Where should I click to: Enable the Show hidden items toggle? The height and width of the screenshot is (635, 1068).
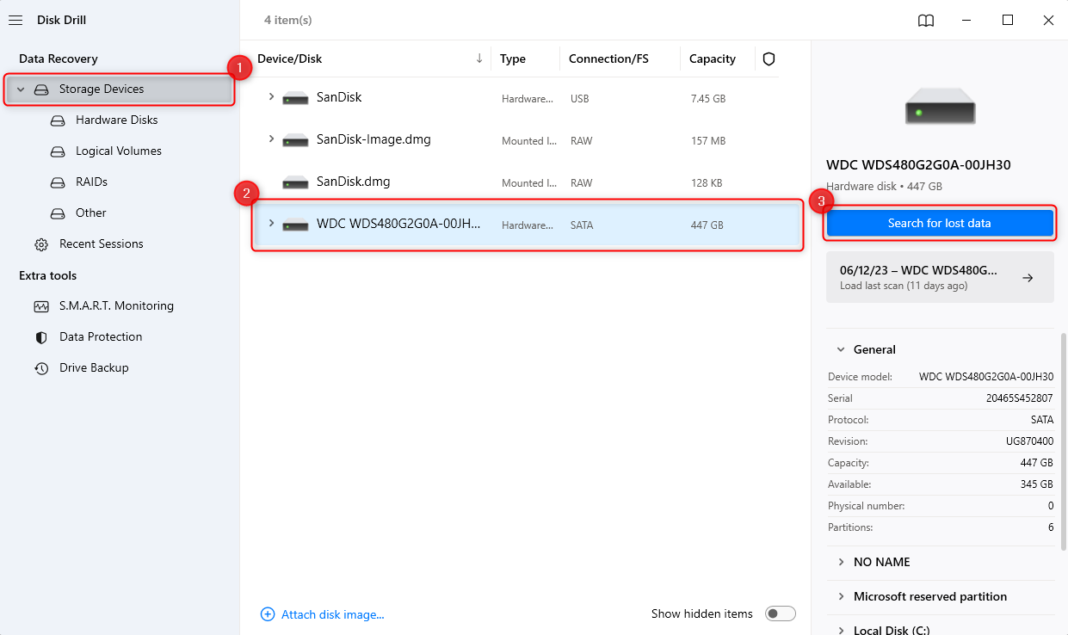click(x=781, y=613)
